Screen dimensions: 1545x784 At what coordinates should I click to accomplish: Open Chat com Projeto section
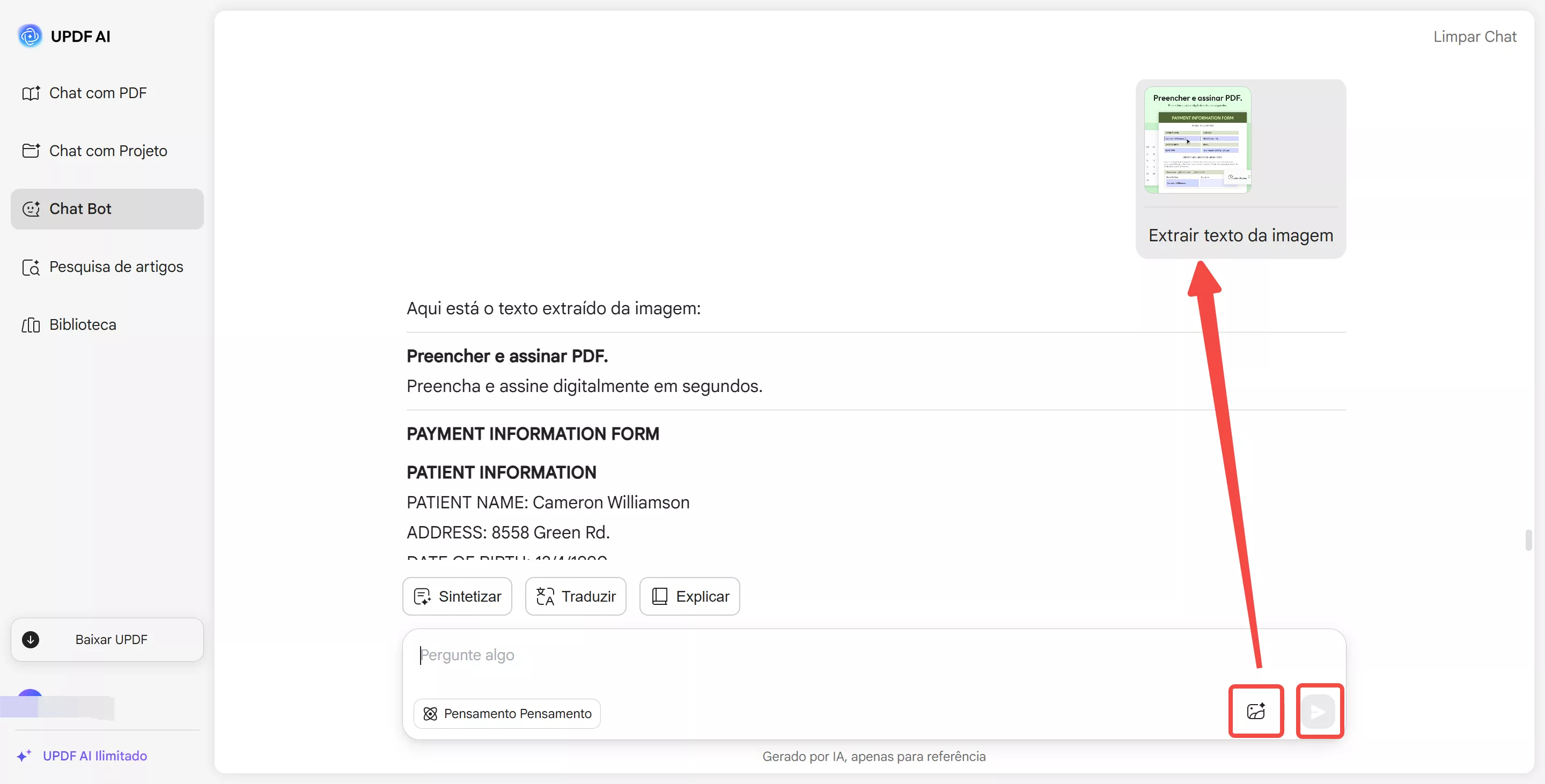point(107,151)
